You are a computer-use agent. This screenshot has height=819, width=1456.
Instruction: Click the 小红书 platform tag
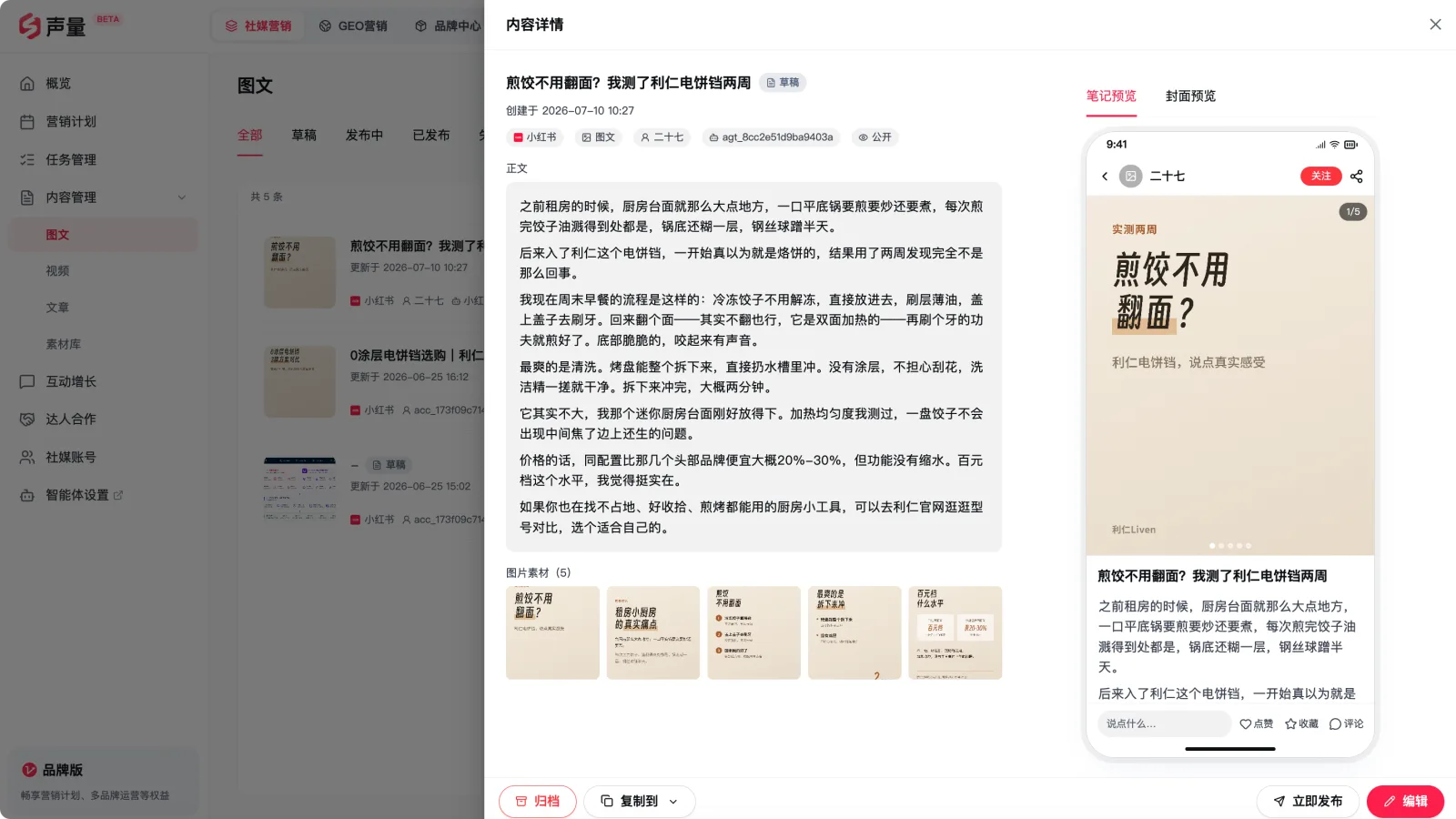pyautogui.click(x=535, y=137)
